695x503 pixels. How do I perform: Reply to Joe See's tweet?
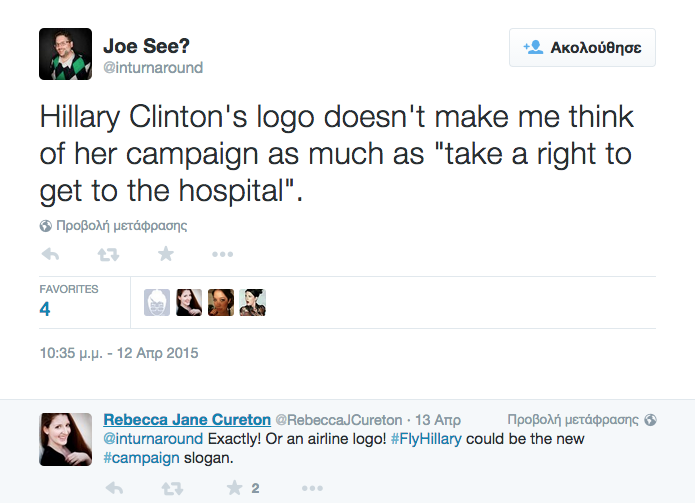tap(50, 254)
